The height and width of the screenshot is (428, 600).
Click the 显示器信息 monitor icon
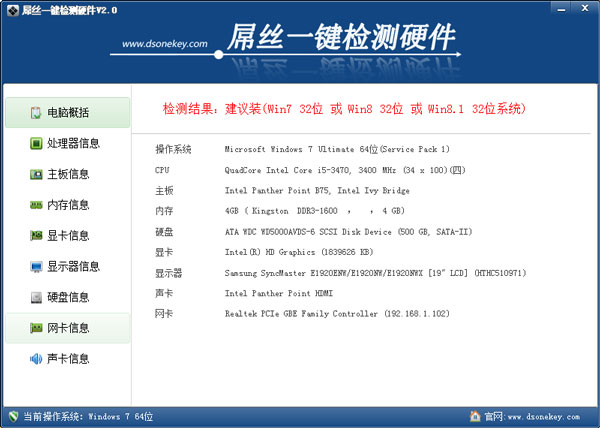36,267
